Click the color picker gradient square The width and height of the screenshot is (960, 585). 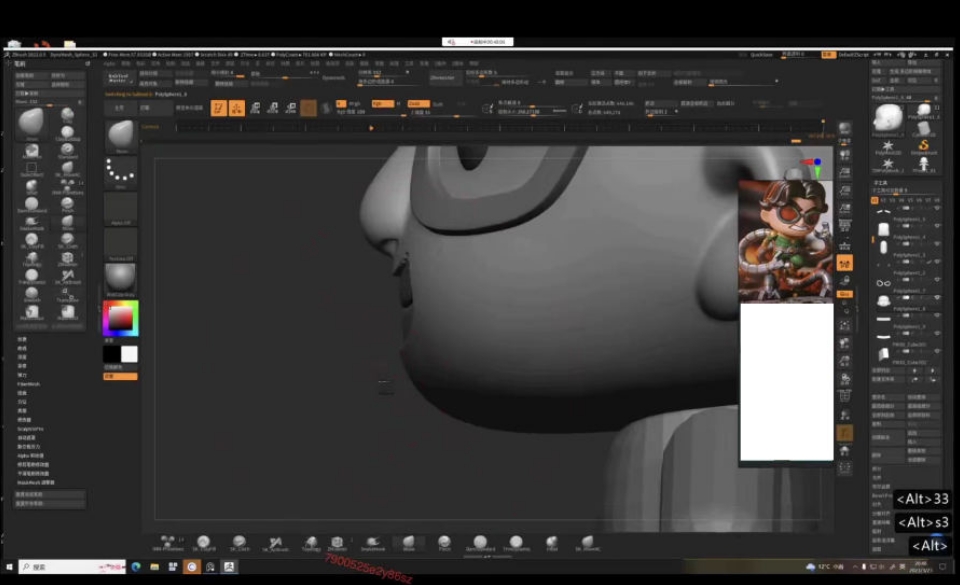click(120, 318)
